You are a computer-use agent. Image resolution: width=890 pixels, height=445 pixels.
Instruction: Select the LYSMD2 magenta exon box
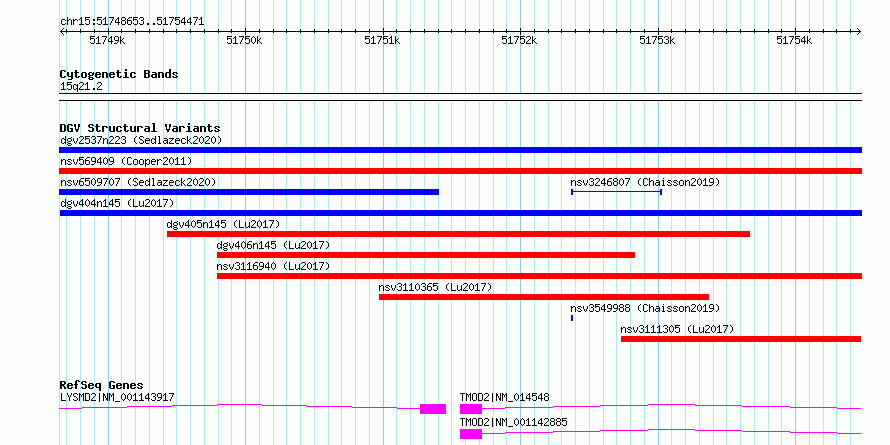click(433, 409)
